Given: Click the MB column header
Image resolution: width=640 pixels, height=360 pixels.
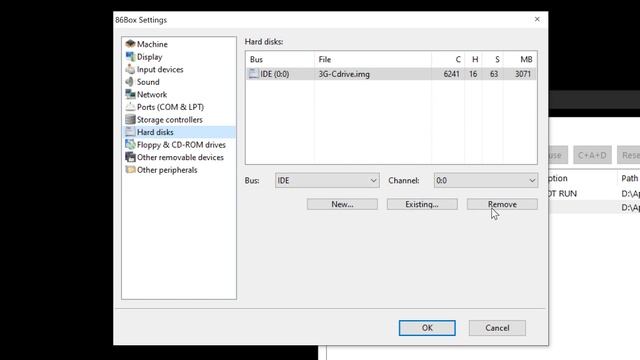Looking at the screenshot, I should [x=520, y=60].
